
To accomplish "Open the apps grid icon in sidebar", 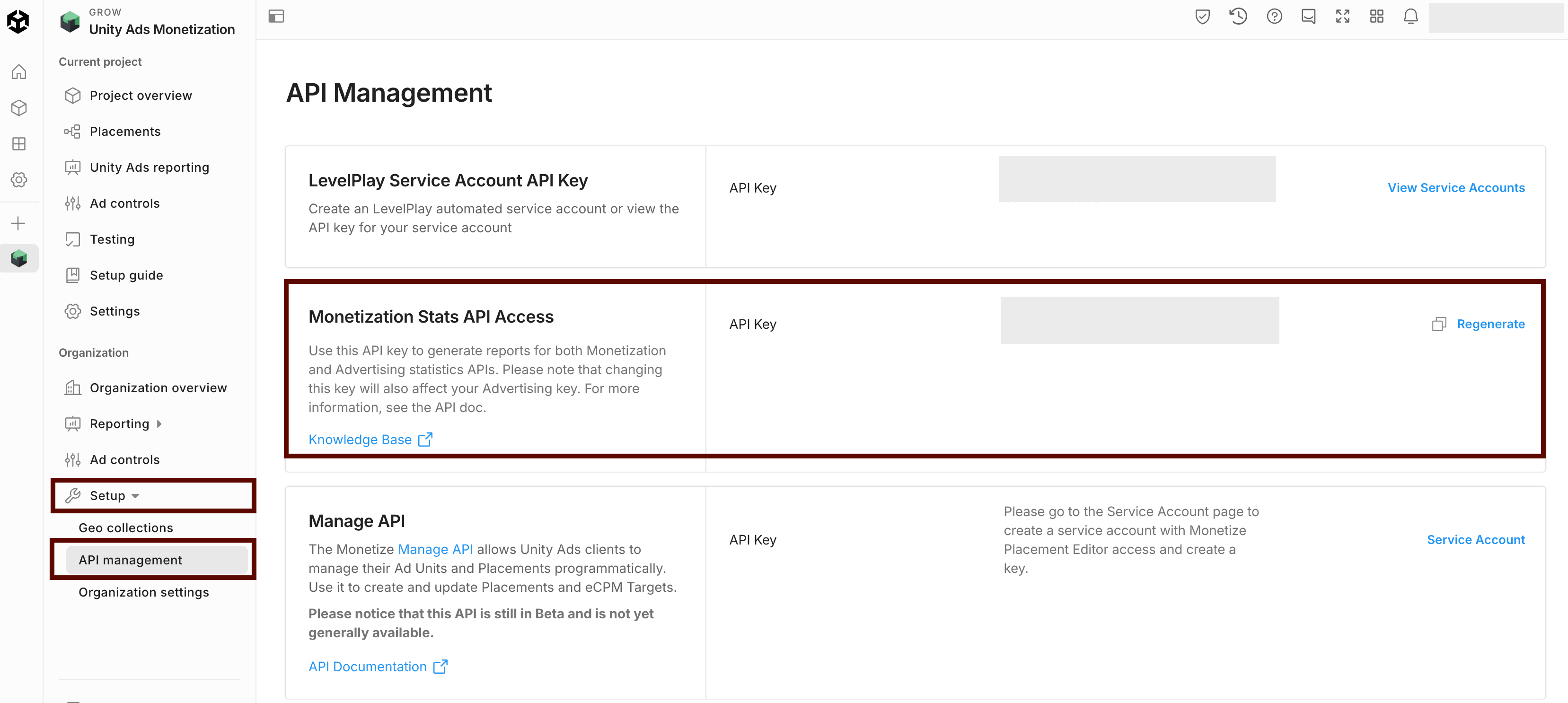I will click(19, 144).
